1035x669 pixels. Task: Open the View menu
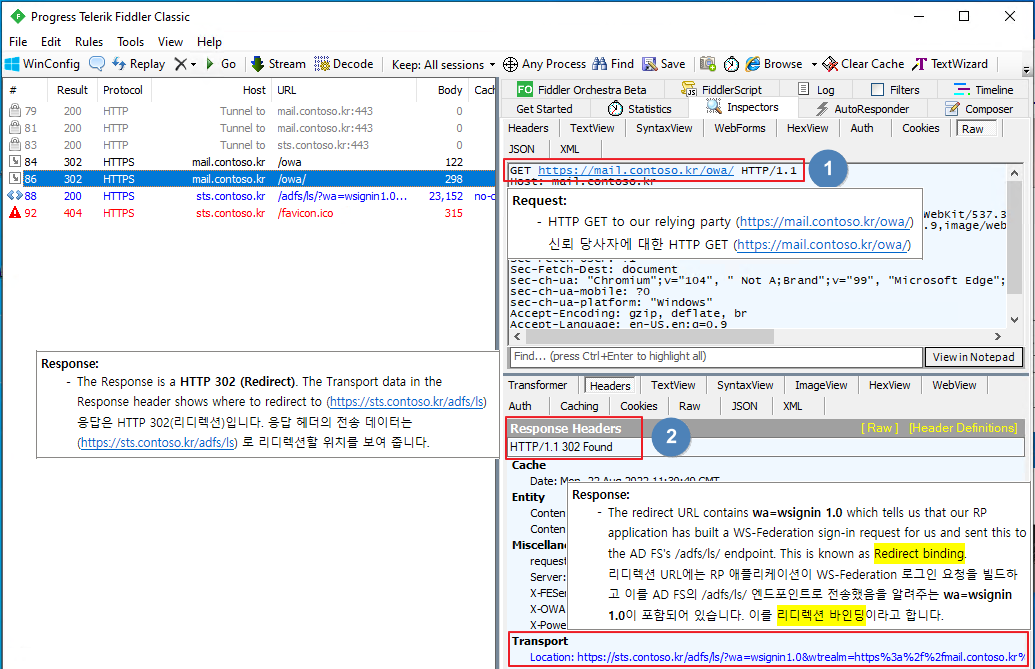click(x=170, y=42)
